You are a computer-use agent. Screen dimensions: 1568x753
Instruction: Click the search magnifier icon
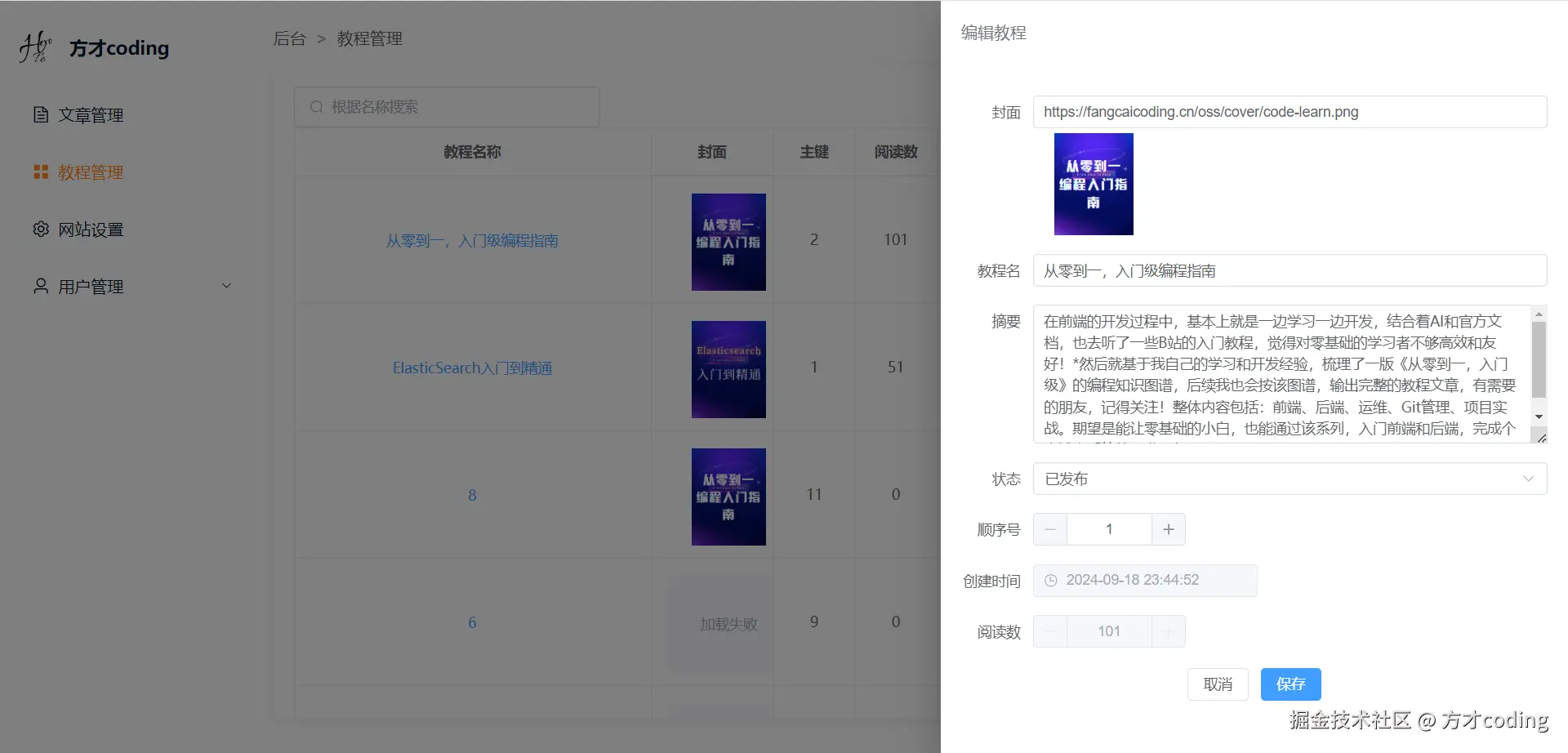pyautogui.click(x=317, y=107)
